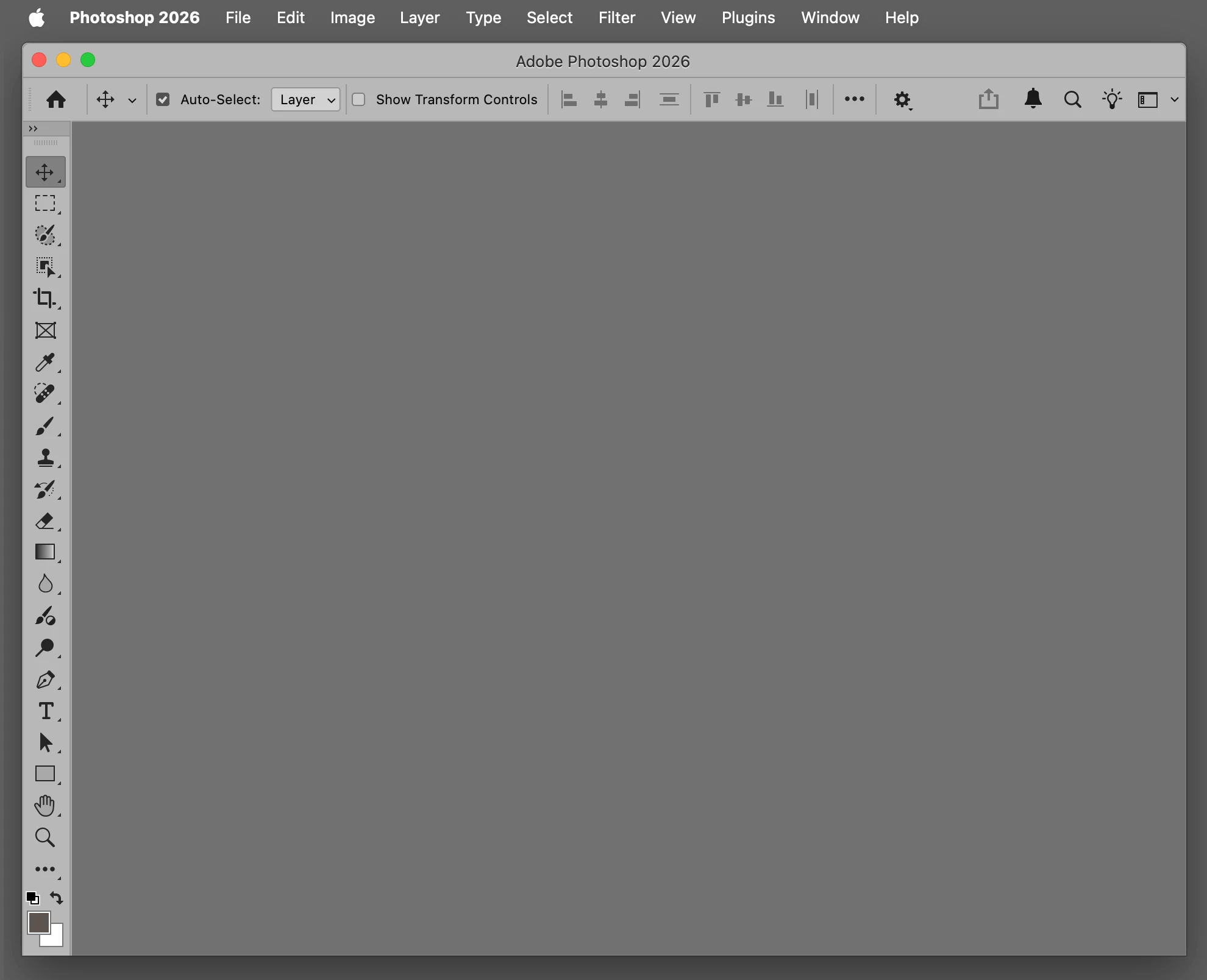1207x980 pixels.
Task: Open the Window menu
Action: pyautogui.click(x=830, y=18)
